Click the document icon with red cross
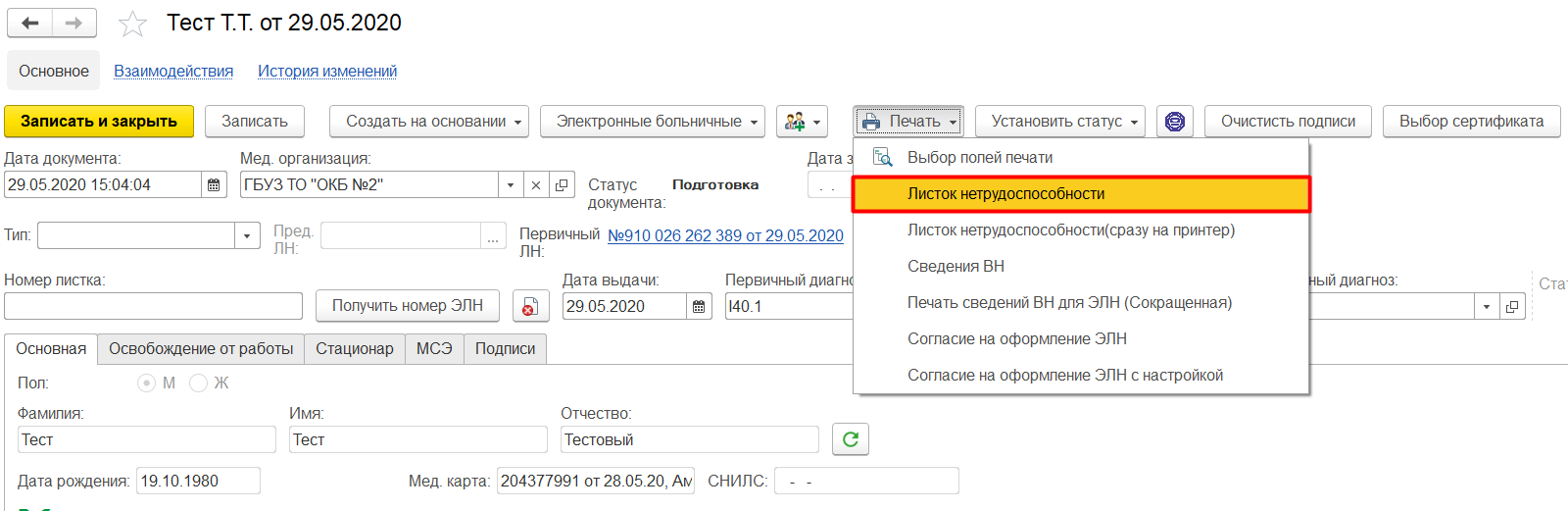This screenshot has height=511, width=1568. coord(530,306)
